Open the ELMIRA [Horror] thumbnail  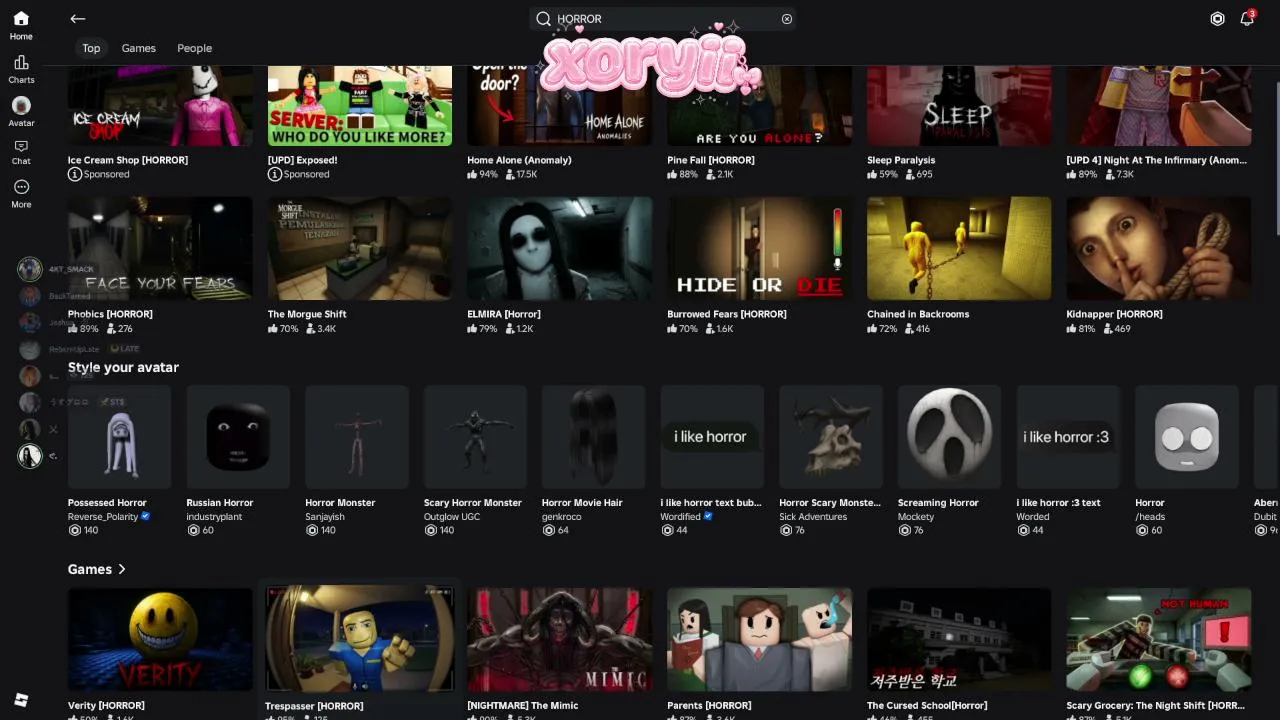(560, 248)
